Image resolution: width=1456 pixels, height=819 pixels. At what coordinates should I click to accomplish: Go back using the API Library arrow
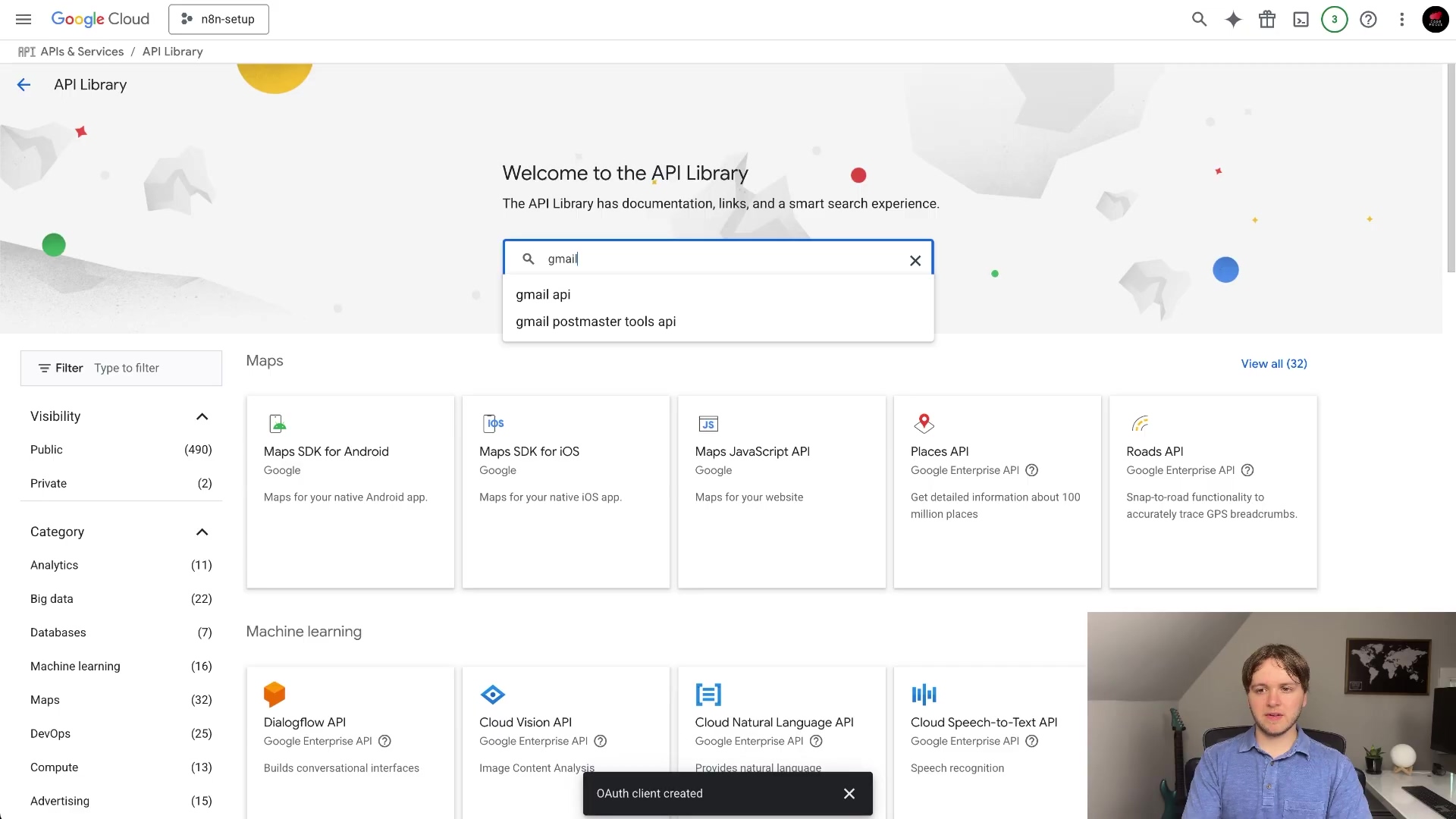(x=24, y=84)
